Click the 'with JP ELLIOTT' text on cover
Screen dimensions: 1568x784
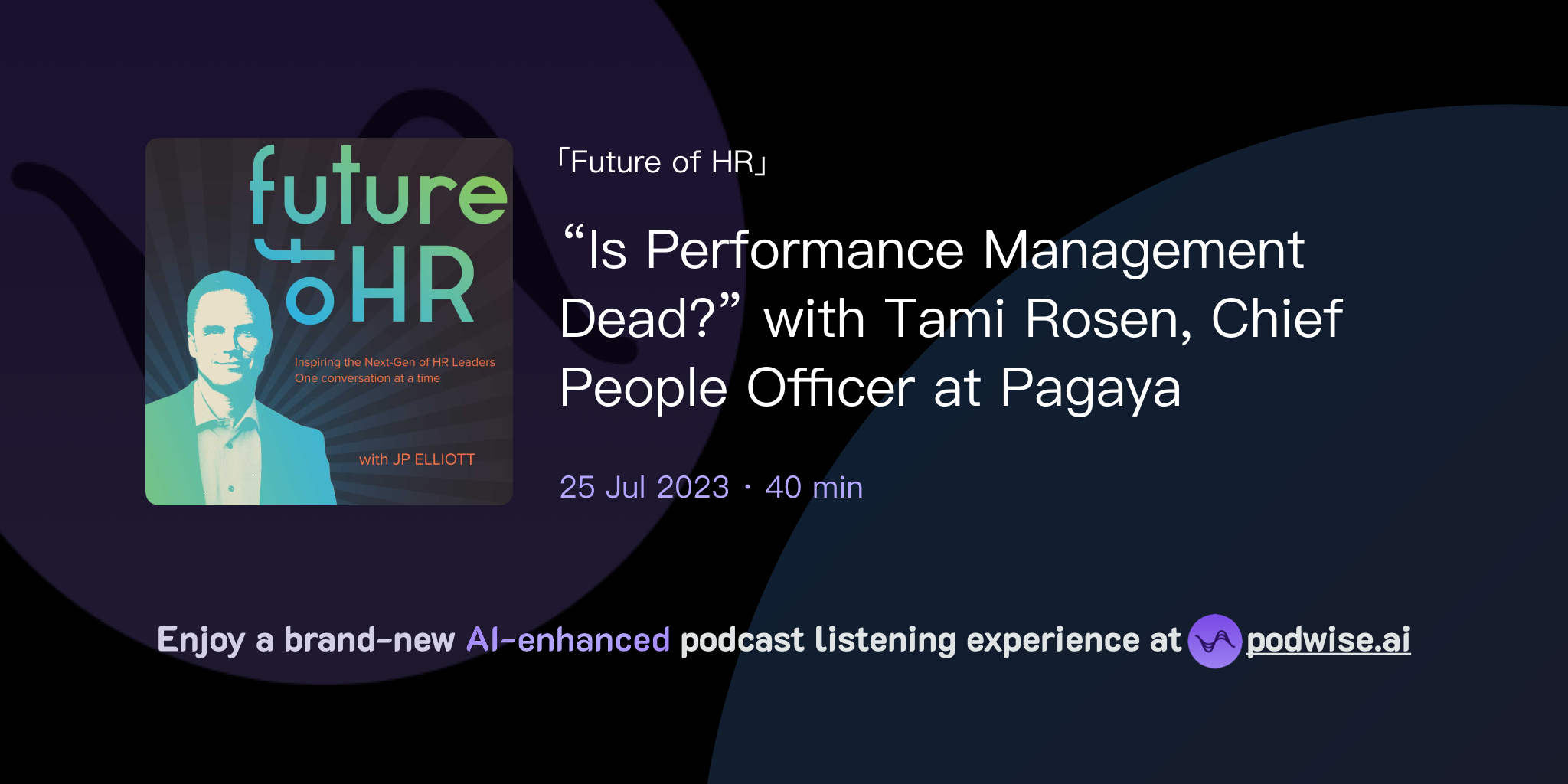click(417, 460)
